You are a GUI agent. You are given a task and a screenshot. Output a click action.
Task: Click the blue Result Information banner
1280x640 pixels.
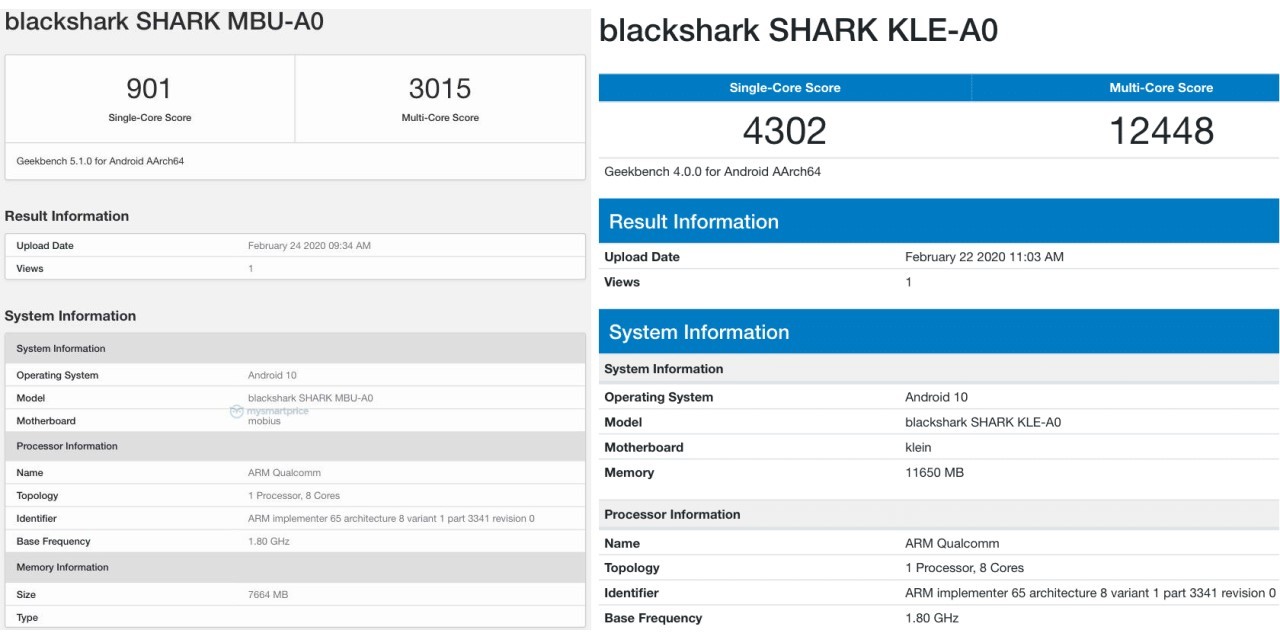click(x=939, y=222)
